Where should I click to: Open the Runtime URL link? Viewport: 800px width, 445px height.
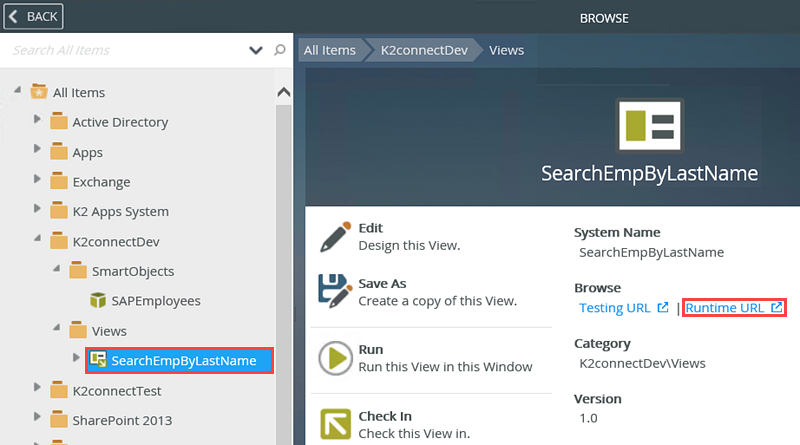click(x=725, y=308)
